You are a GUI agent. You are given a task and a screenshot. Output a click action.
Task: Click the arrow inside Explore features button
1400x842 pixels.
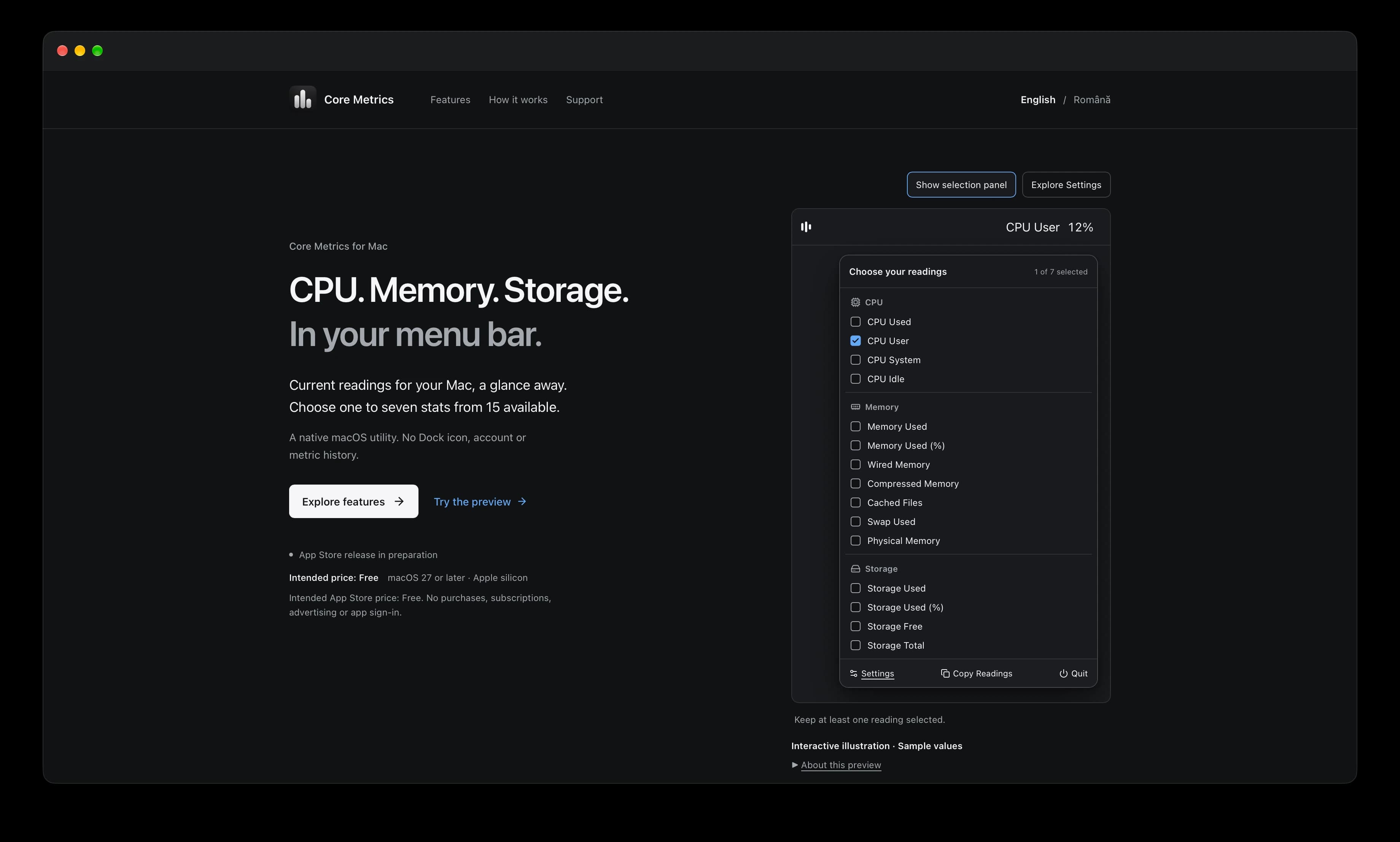(399, 502)
